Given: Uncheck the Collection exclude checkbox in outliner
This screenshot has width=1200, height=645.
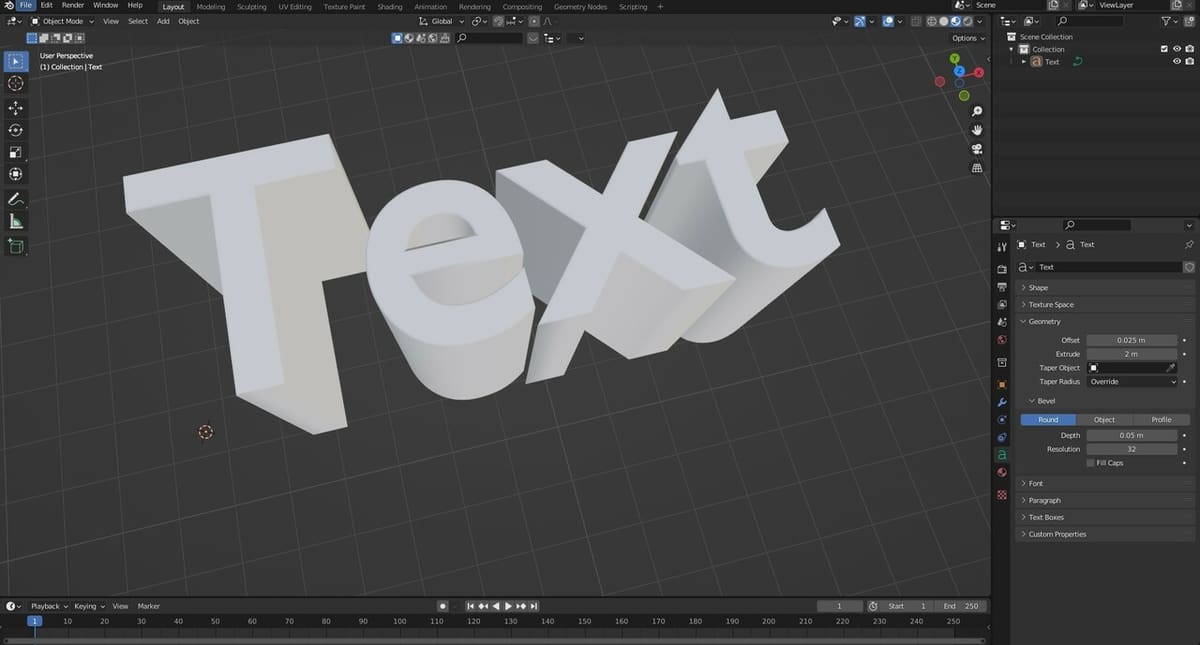Looking at the screenshot, I should click(1163, 49).
